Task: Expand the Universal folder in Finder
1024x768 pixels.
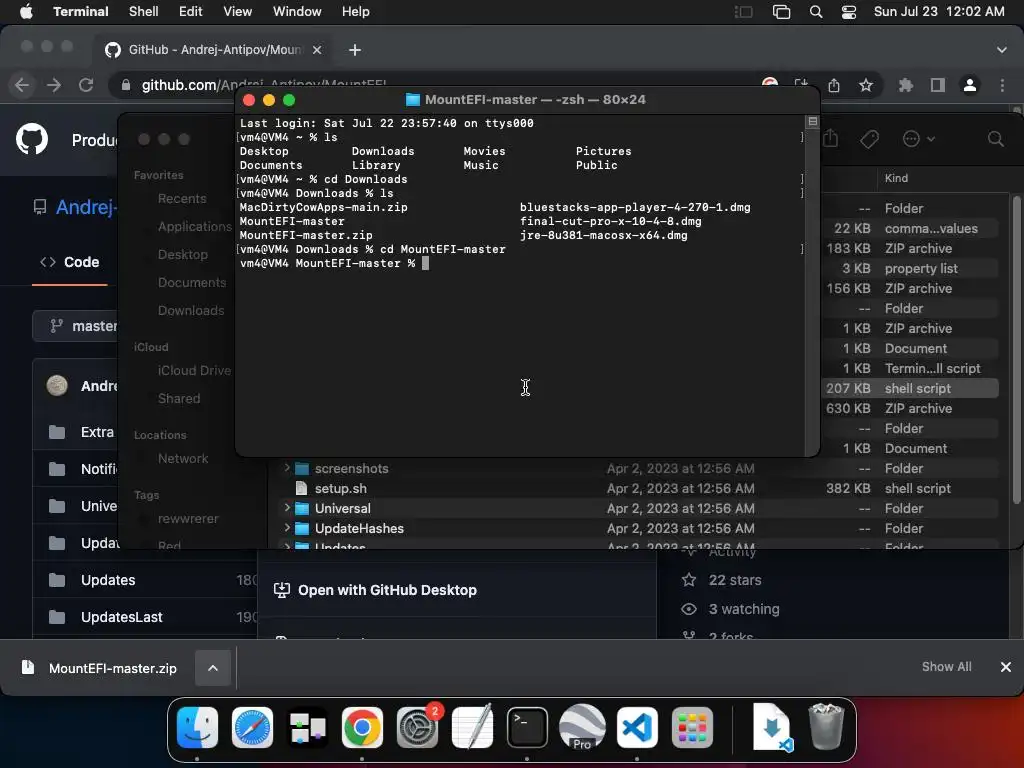Action: pyautogui.click(x=287, y=507)
